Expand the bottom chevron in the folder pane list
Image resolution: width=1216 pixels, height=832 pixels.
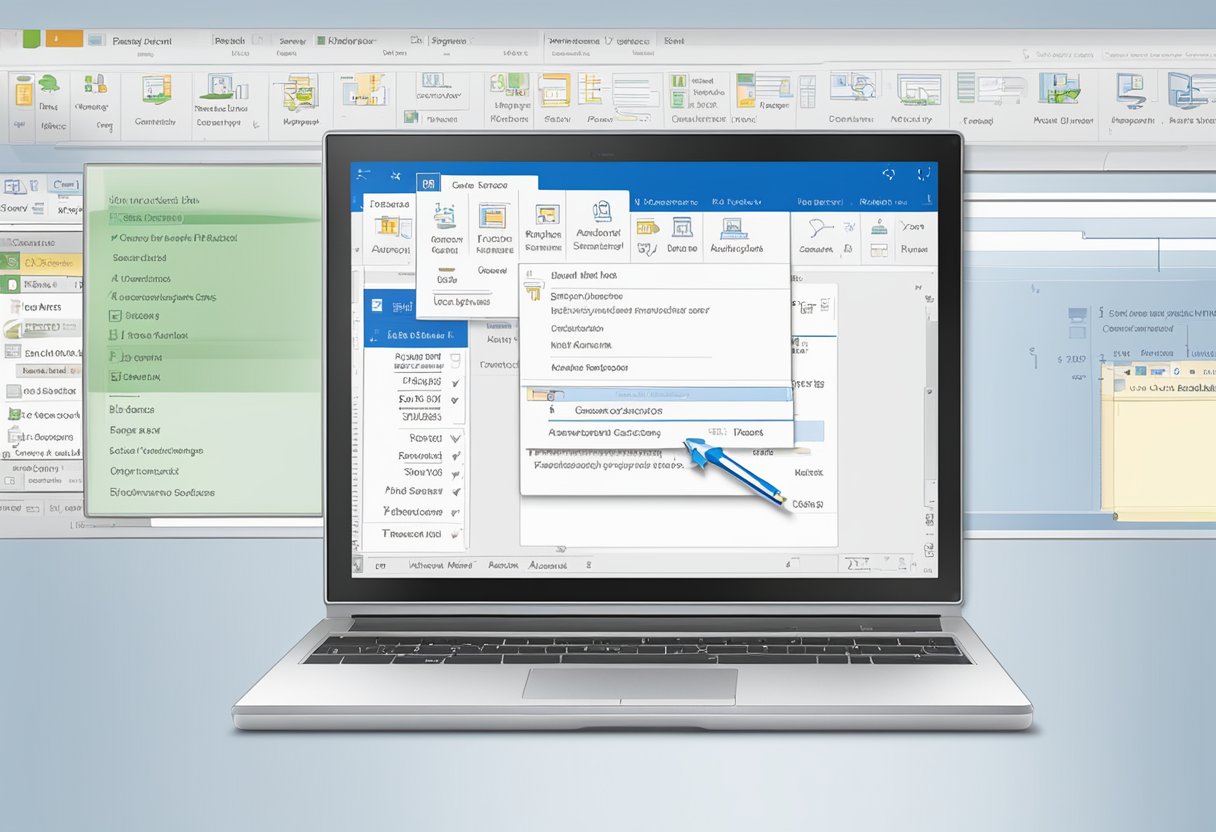point(455,533)
